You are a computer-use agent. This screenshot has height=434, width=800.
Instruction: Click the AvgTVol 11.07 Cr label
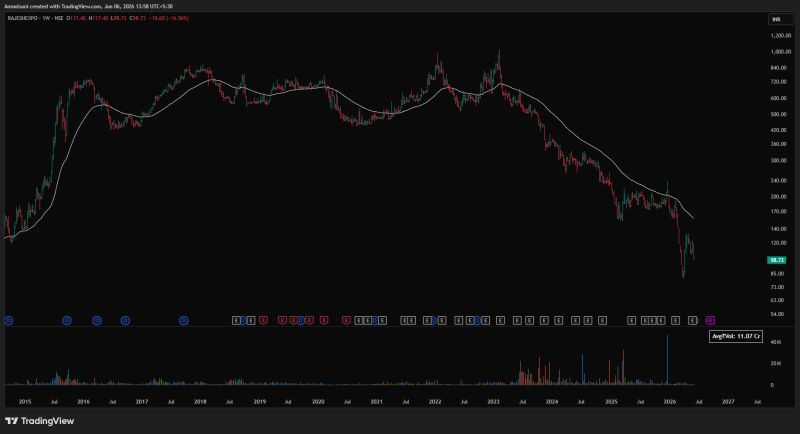(736, 336)
